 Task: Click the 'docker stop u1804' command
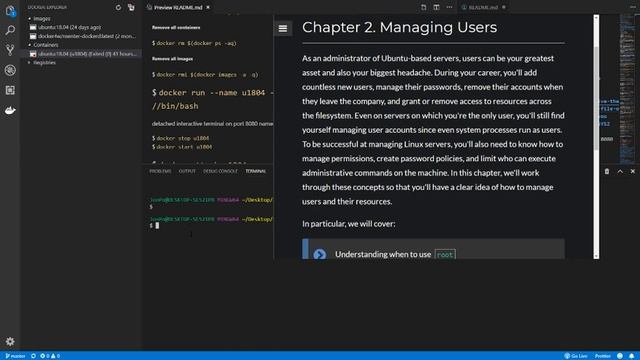[x=180, y=138]
